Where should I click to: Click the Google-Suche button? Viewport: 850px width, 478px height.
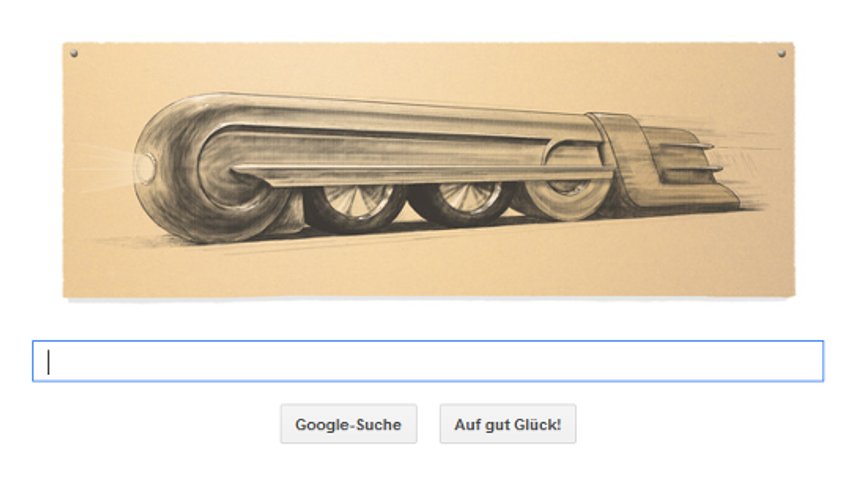(349, 424)
